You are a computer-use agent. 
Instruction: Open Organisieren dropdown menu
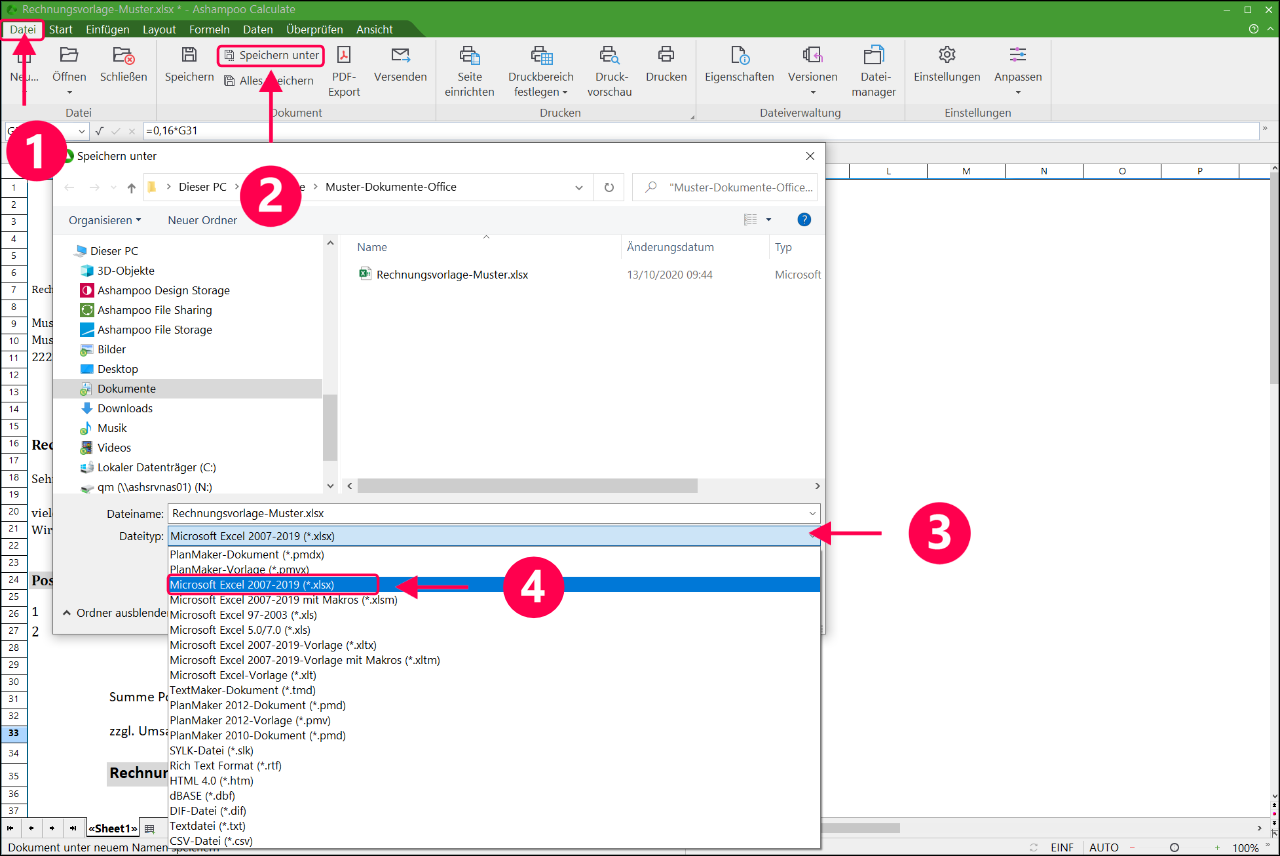tap(105, 220)
